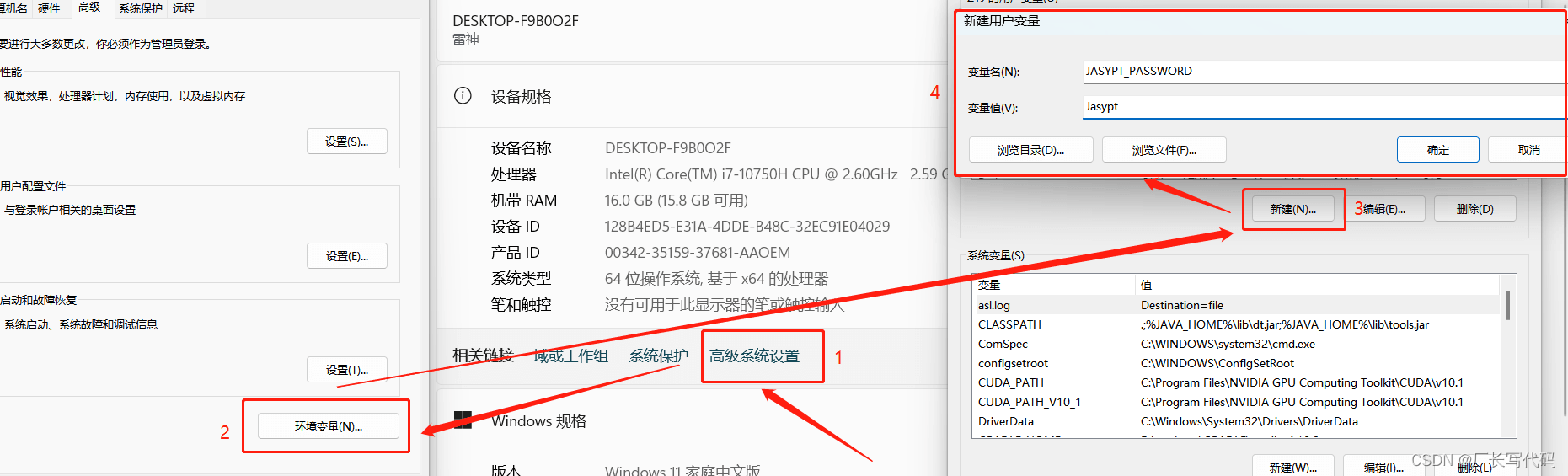Confirm the new variable with 确定
This screenshot has height=476, width=1568.
[x=1437, y=150]
